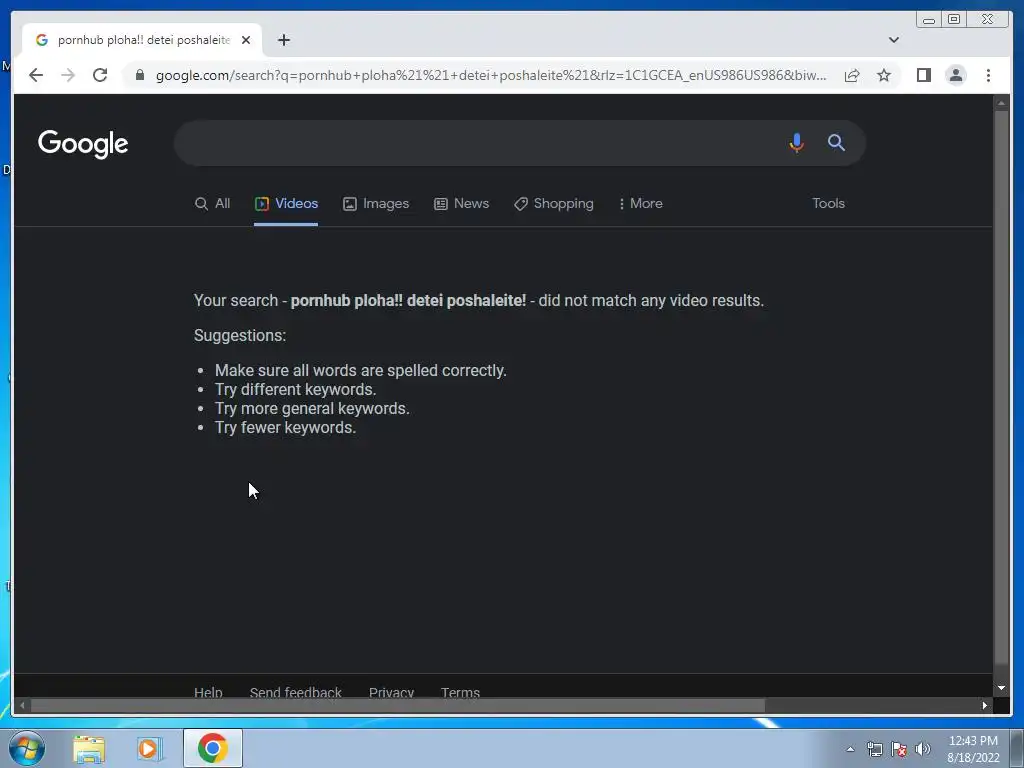Image resolution: width=1024 pixels, height=768 pixels.
Task: Submit the search with the magnifier icon
Action: point(837,142)
